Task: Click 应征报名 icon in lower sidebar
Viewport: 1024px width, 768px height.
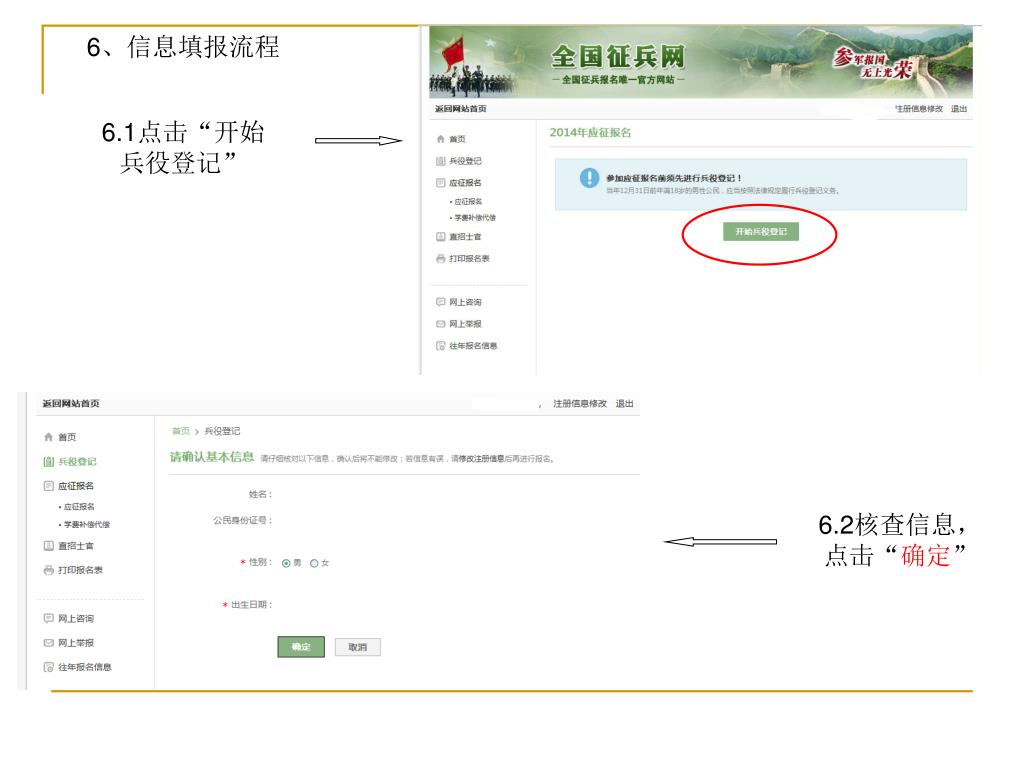Action: (x=48, y=486)
